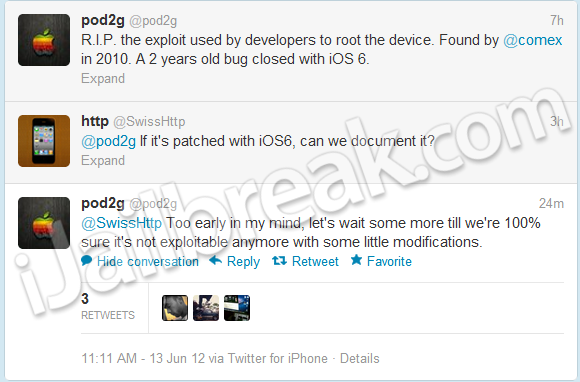Expand the SwissHttp tweet
The width and height of the screenshot is (580, 382).
click(103, 160)
